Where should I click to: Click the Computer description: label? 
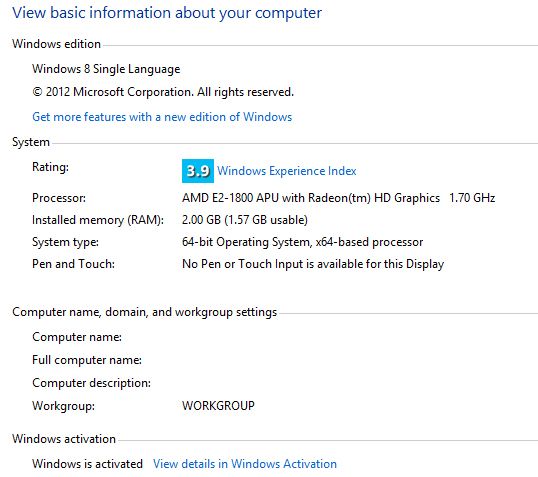(91, 383)
